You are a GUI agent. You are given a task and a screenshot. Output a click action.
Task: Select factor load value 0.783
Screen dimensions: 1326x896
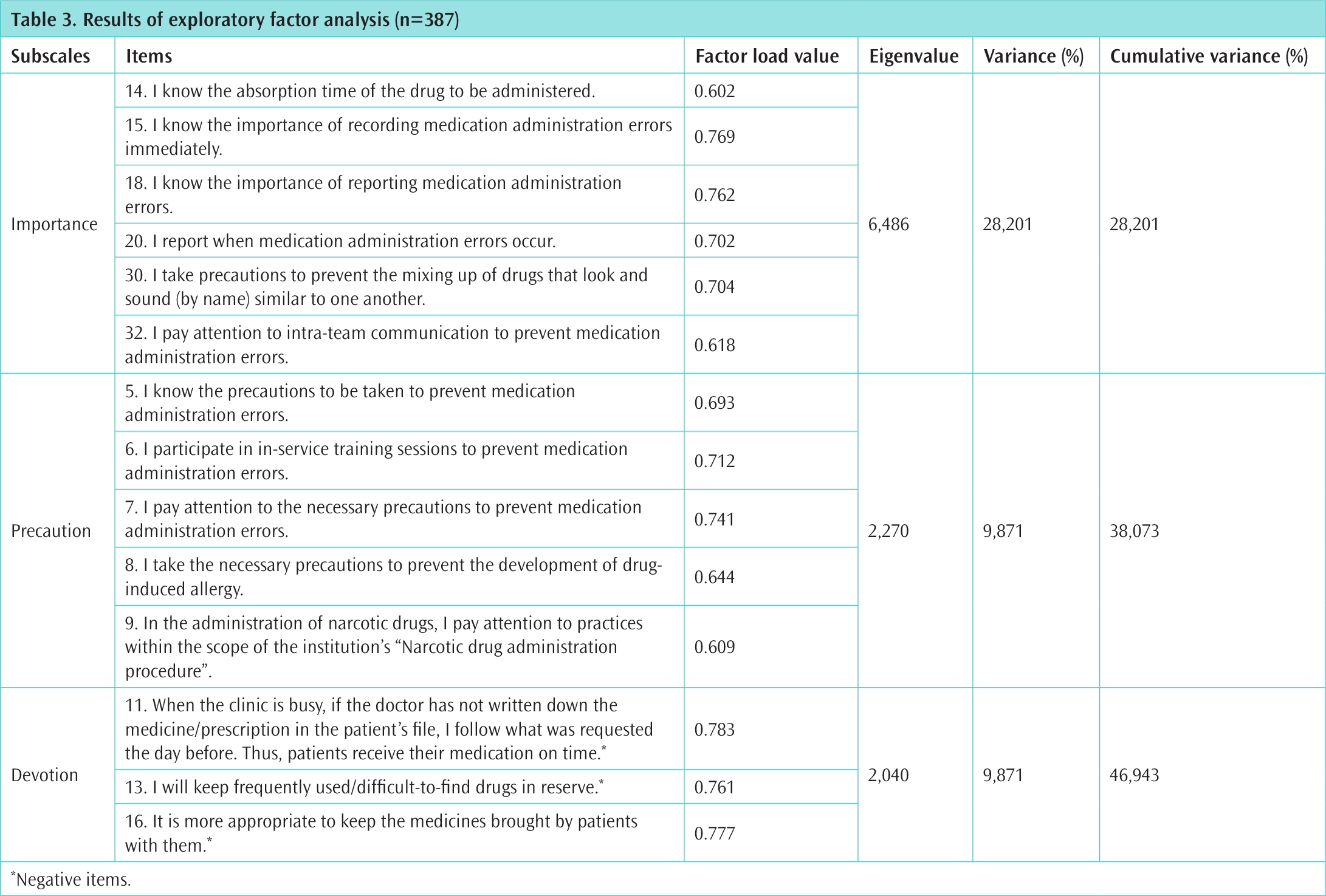[x=715, y=730]
